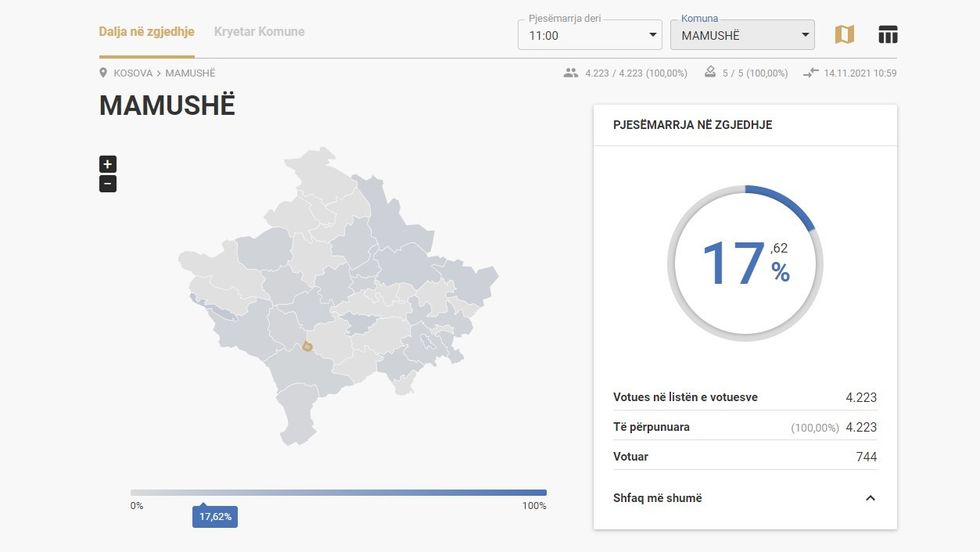Image resolution: width=980 pixels, height=552 pixels.
Task: Click the polling stations processed icon
Action: pyautogui.click(x=710, y=73)
